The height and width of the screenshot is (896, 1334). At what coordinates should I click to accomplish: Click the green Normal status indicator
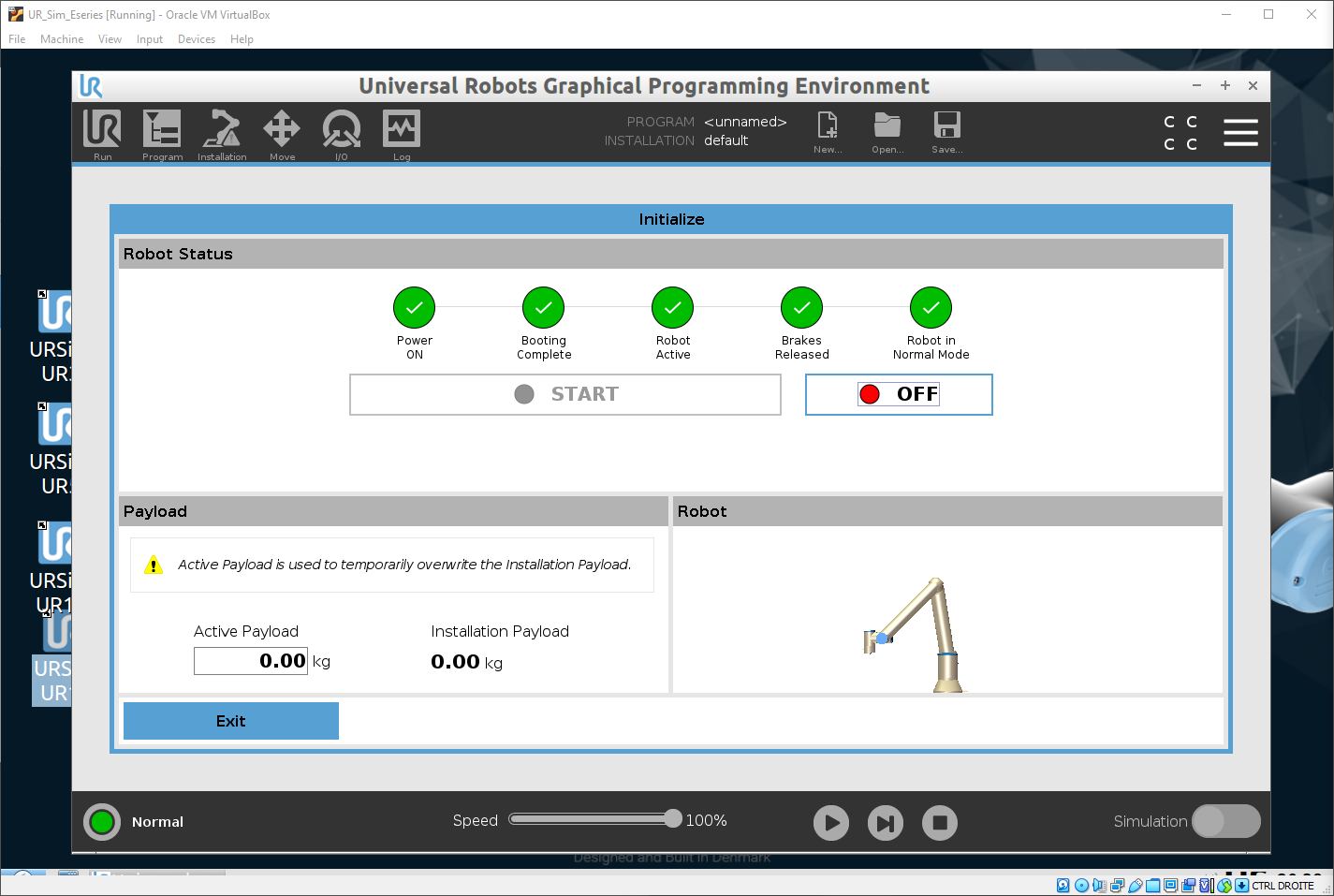point(102,822)
